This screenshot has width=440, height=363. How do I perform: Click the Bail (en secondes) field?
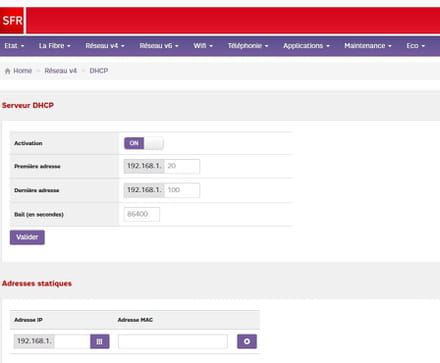142,214
